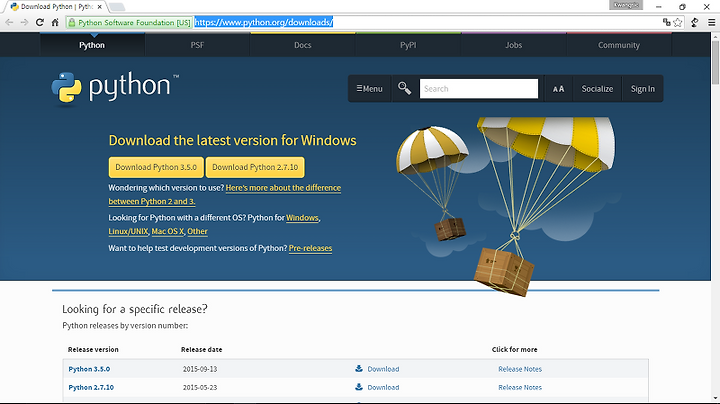
Task: Follow the Linux/UNIX link
Action: pos(128,231)
